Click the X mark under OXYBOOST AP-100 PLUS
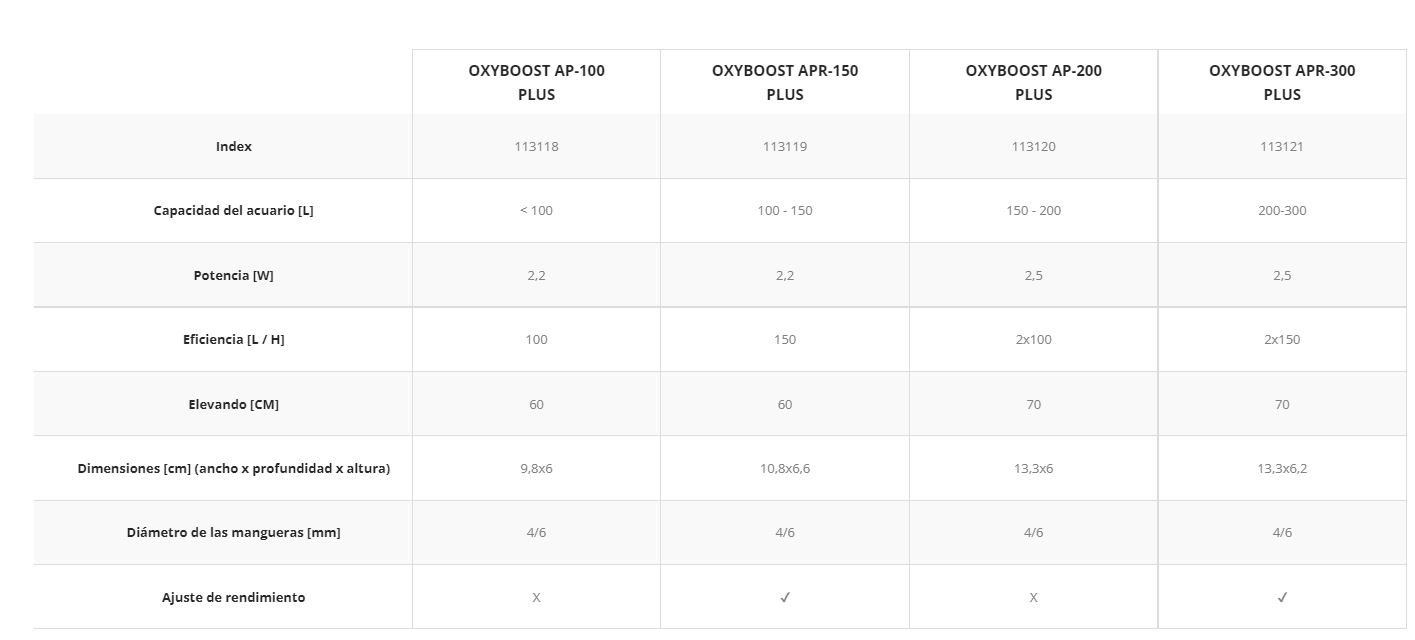The width and height of the screenshot is (1415, 640). point(536,597)
